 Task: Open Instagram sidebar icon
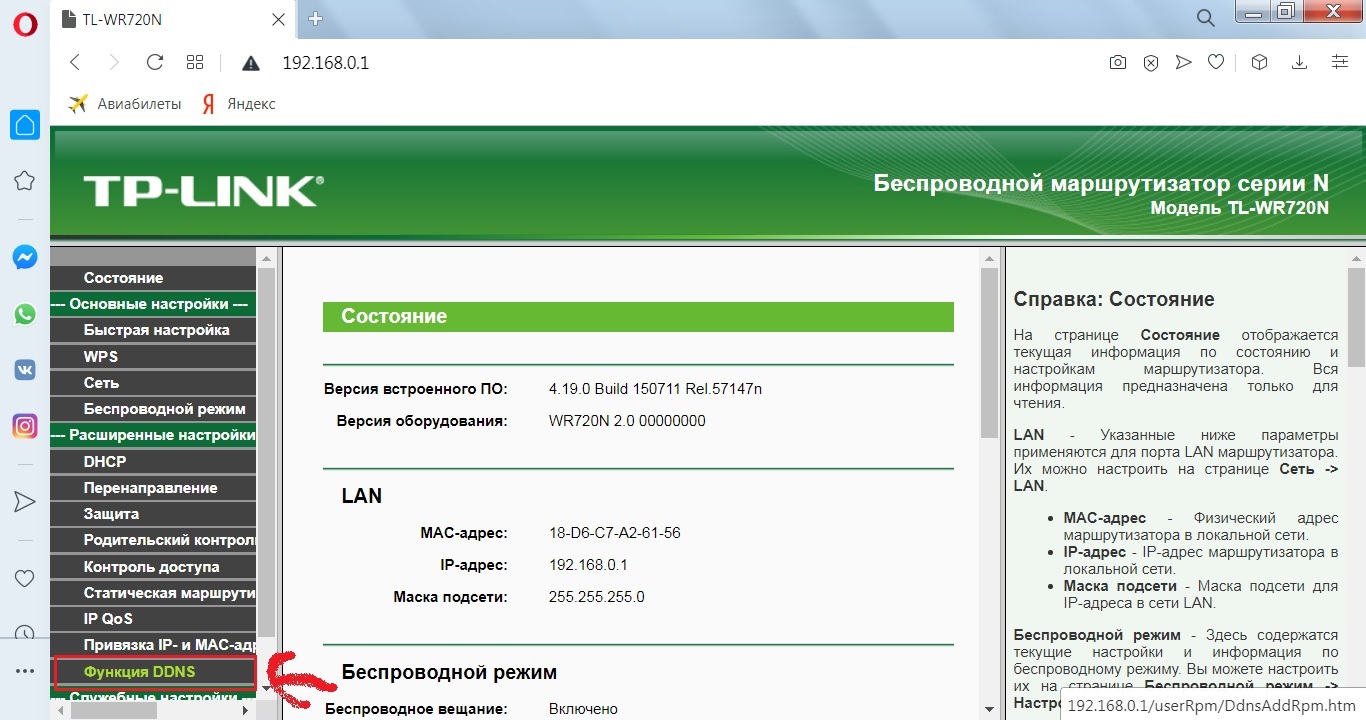(x=25, y=425)
